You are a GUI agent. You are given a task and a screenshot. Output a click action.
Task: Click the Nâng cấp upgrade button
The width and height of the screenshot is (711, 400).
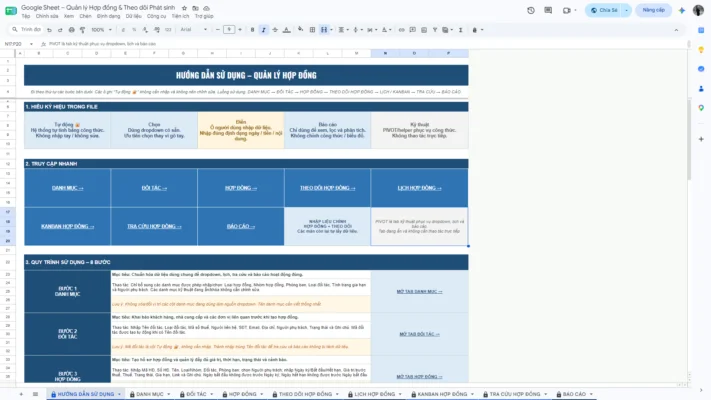pyautogui.click(x=653, y=10)
